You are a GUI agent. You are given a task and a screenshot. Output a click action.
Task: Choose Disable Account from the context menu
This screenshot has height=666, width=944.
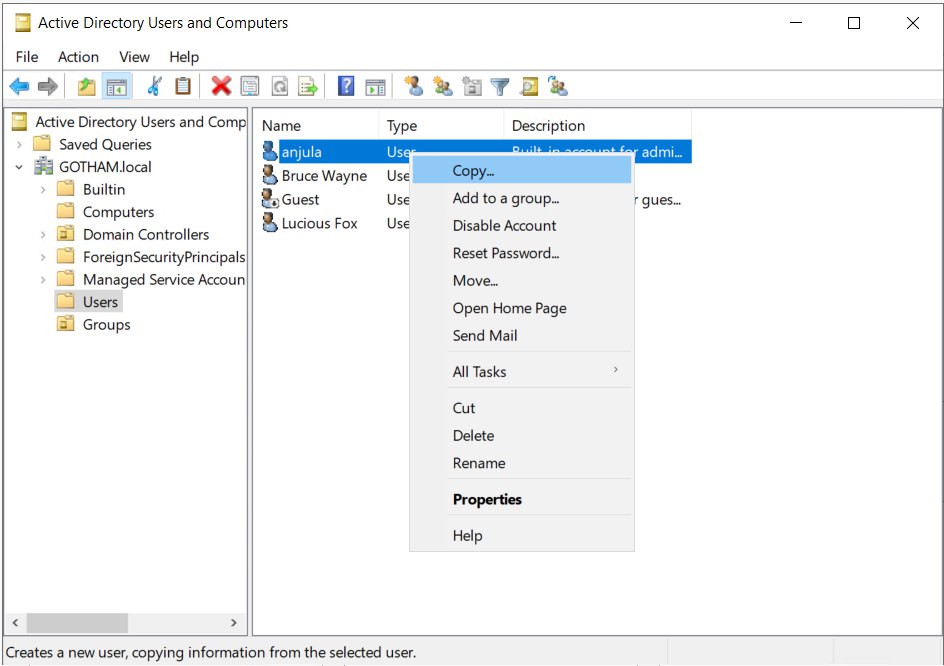pyautogui.click(x=505, y=225)
